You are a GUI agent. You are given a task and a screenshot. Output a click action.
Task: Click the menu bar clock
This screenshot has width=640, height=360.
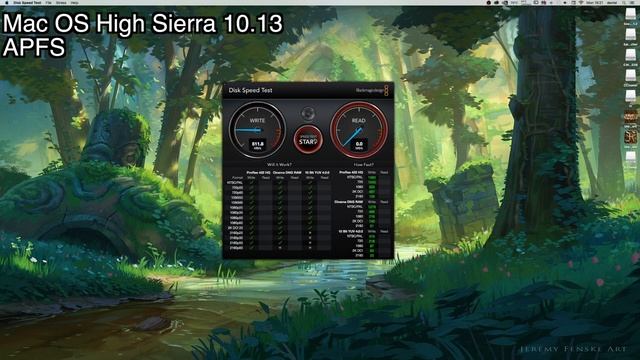click(x=594, y=2)
